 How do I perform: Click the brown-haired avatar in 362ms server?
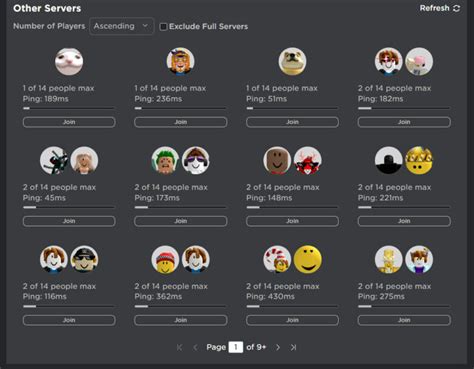coord(196,259)
